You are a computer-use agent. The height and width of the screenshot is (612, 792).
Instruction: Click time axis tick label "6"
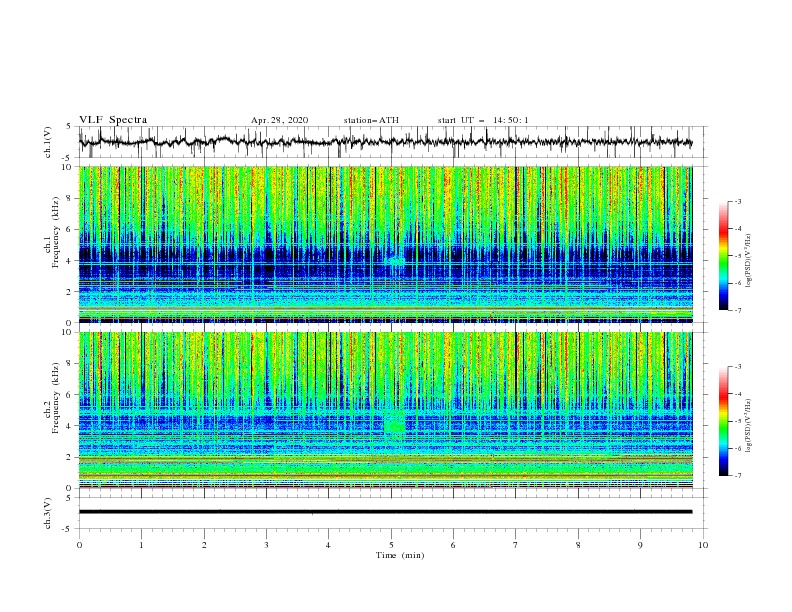tap(453, 545)
